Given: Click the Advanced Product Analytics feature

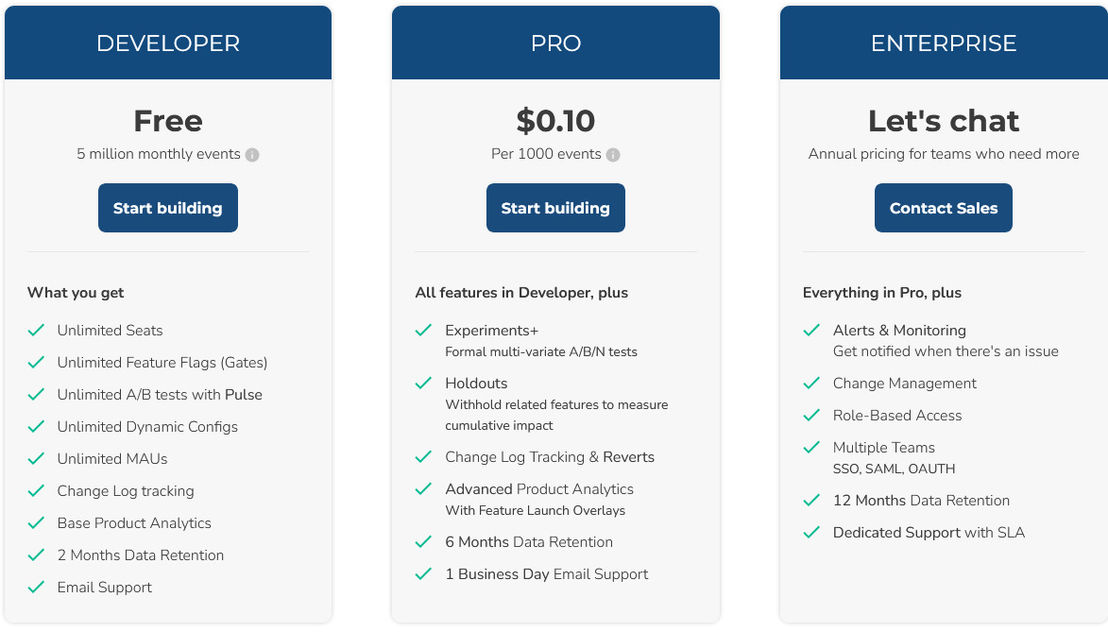Looking at the screenshot, I should [x=539, y=489].
